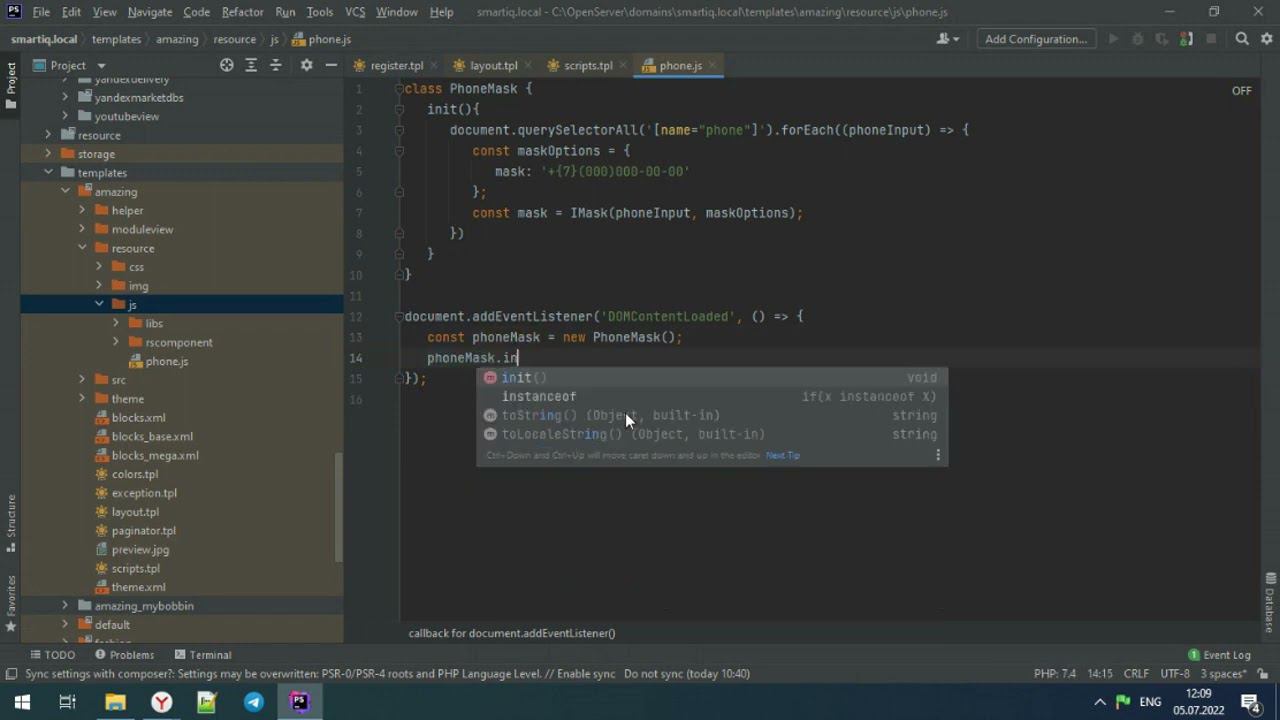Click the Expand All icon in Project toolbar
The width and height of the screenshot is (1280, 720).
coord(251,65)
